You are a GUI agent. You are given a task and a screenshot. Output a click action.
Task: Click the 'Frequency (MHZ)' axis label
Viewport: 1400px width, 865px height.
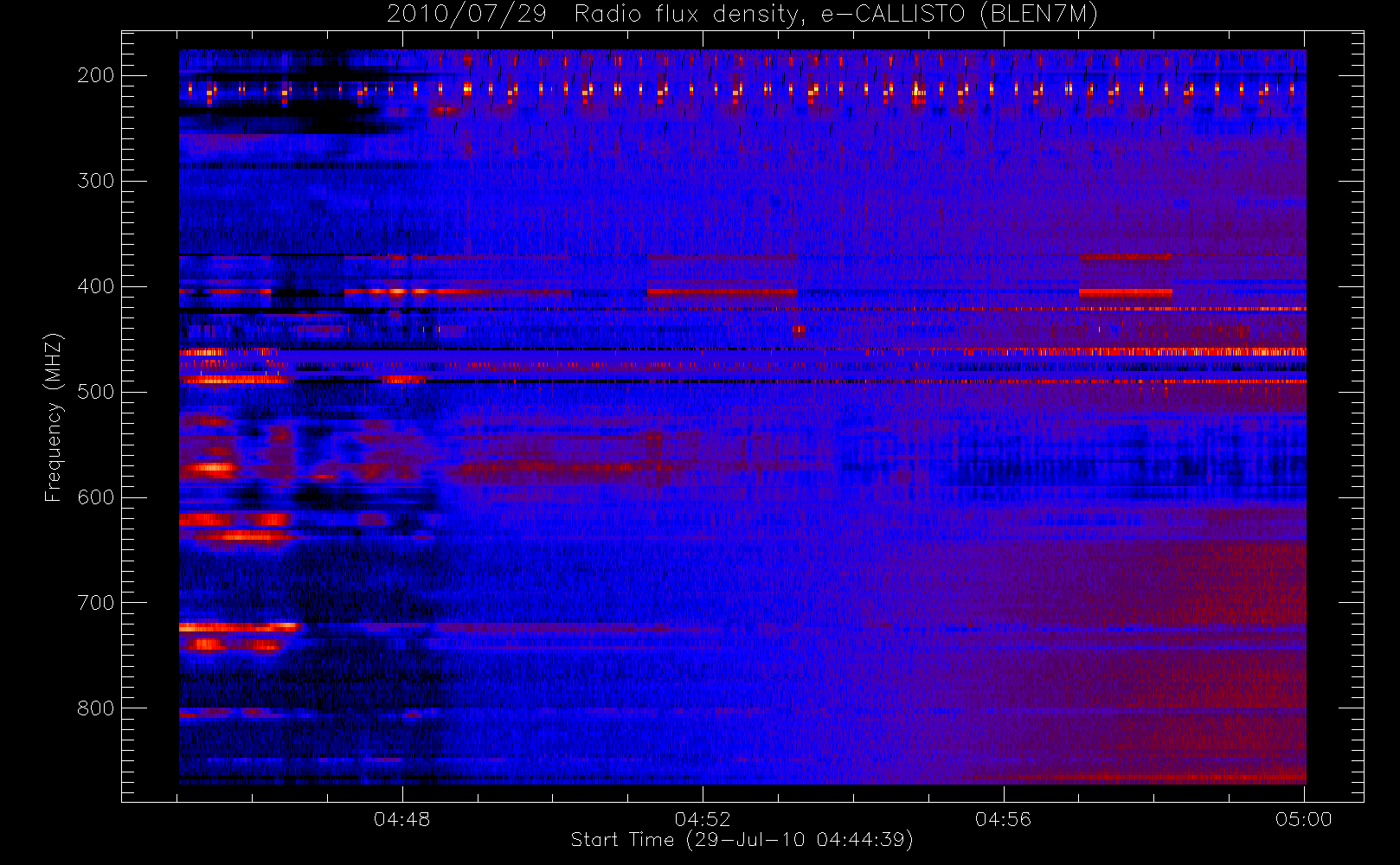(x=54, y=417)
